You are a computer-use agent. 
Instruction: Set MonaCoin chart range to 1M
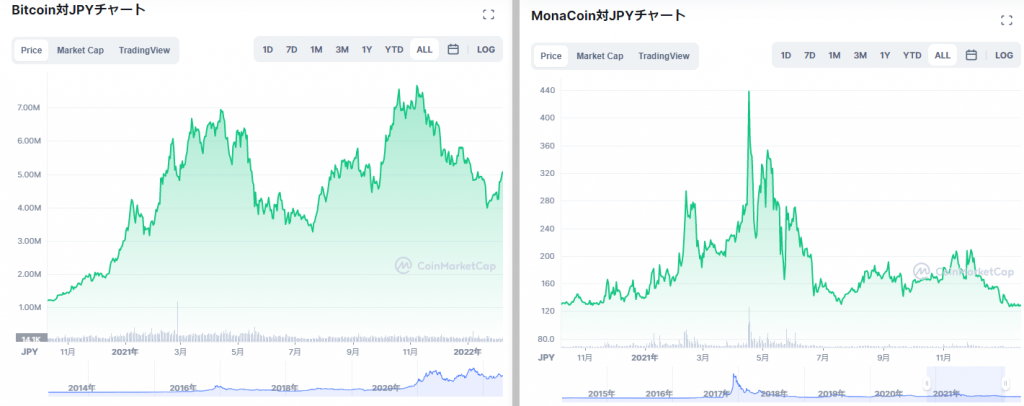834,55
